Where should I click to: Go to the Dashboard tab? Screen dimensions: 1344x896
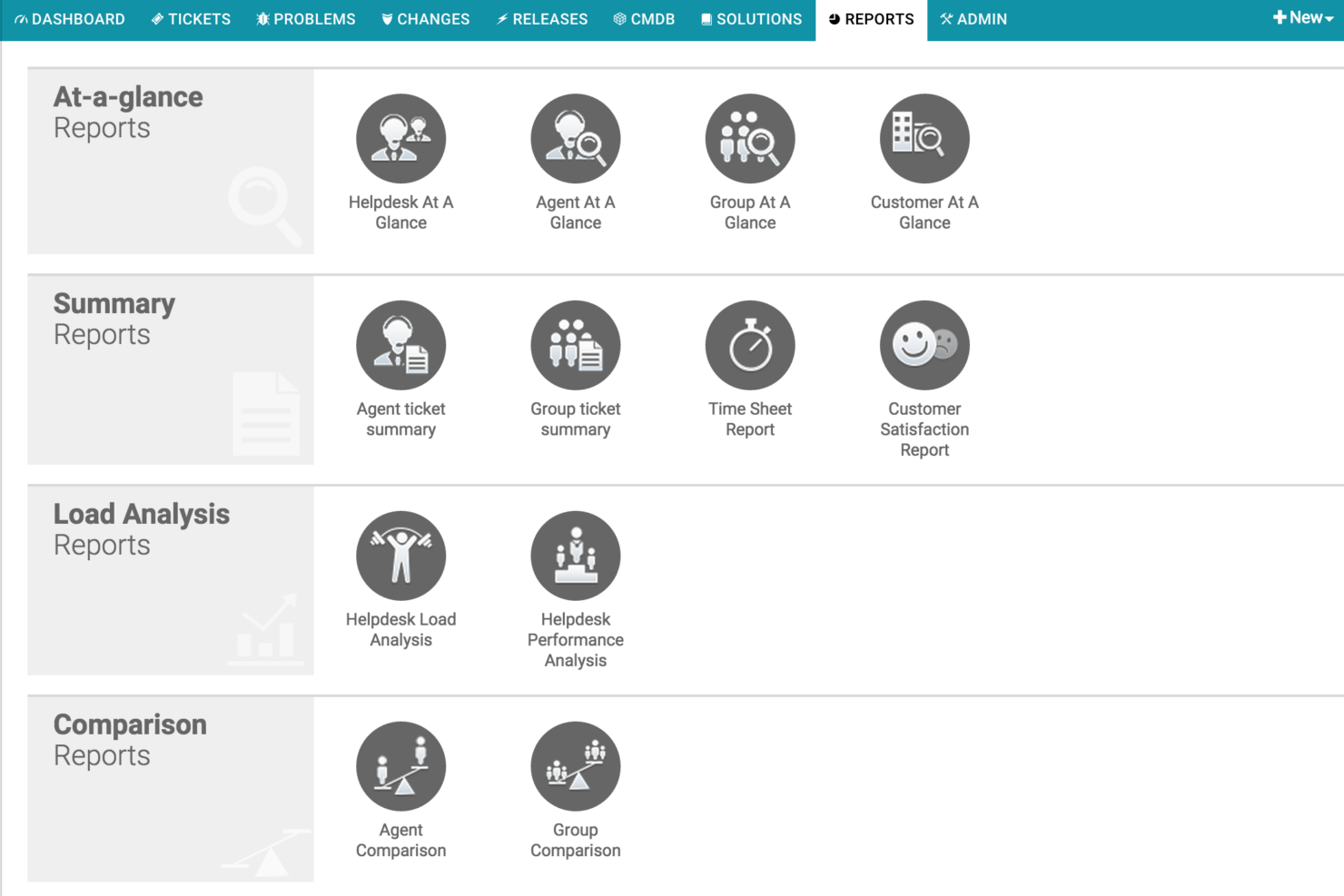[70, 19]
